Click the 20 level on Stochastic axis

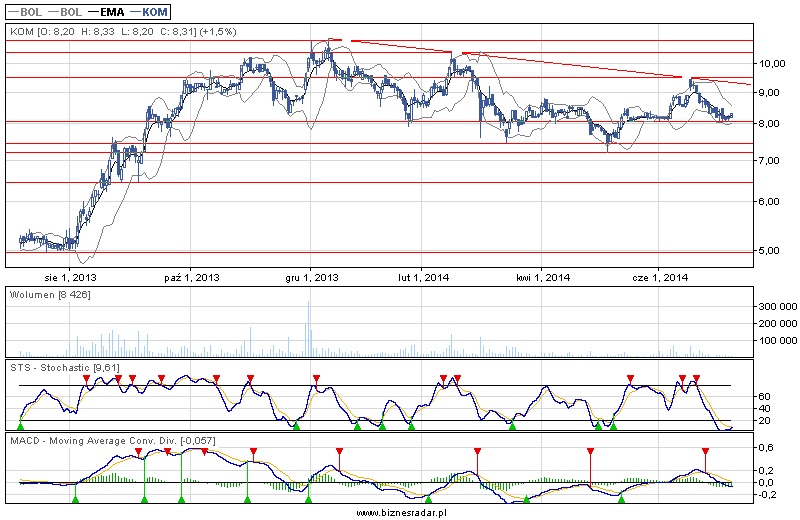click(764, 421)
